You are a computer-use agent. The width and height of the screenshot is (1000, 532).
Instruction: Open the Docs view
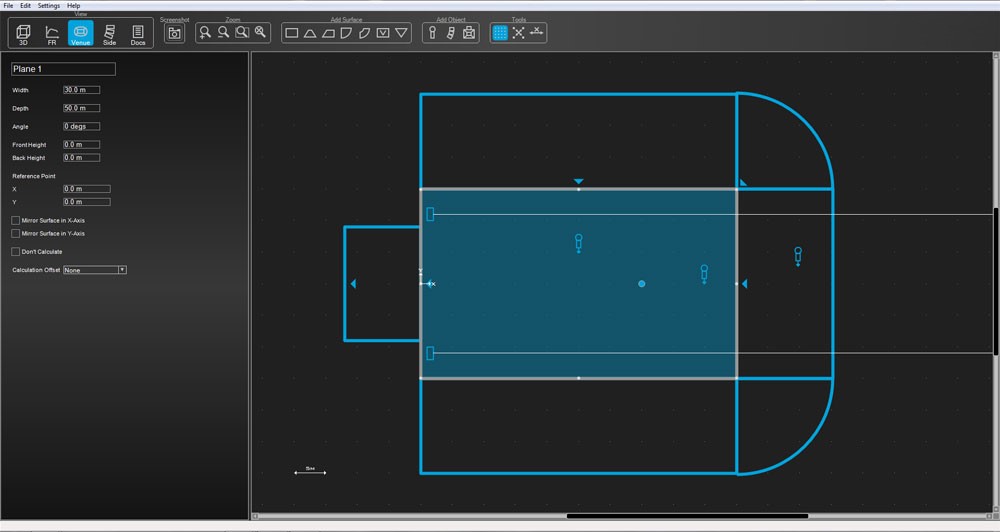(x=138, y=34)
